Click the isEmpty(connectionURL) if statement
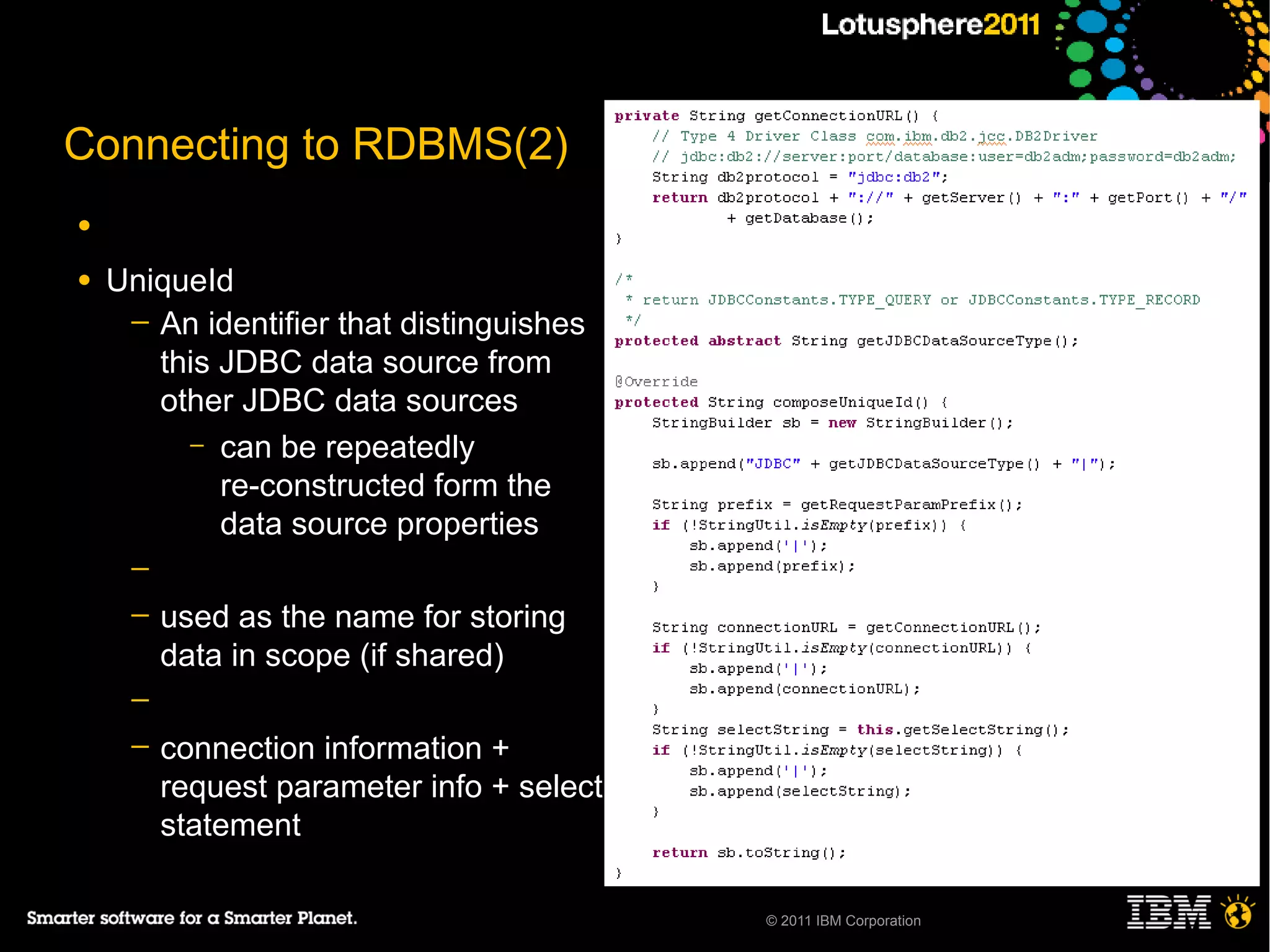The image size is (1270, 952). point(842,648)
